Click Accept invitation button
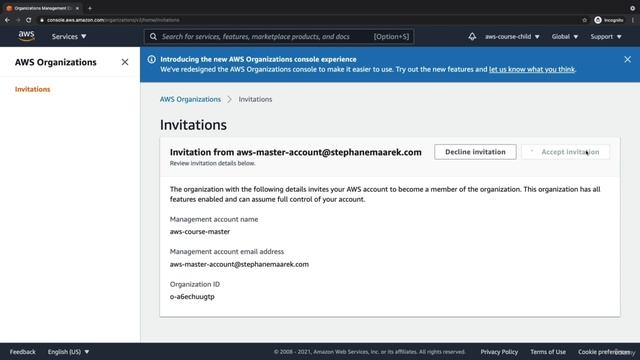The image size is (640, 360). coord(566,152)
